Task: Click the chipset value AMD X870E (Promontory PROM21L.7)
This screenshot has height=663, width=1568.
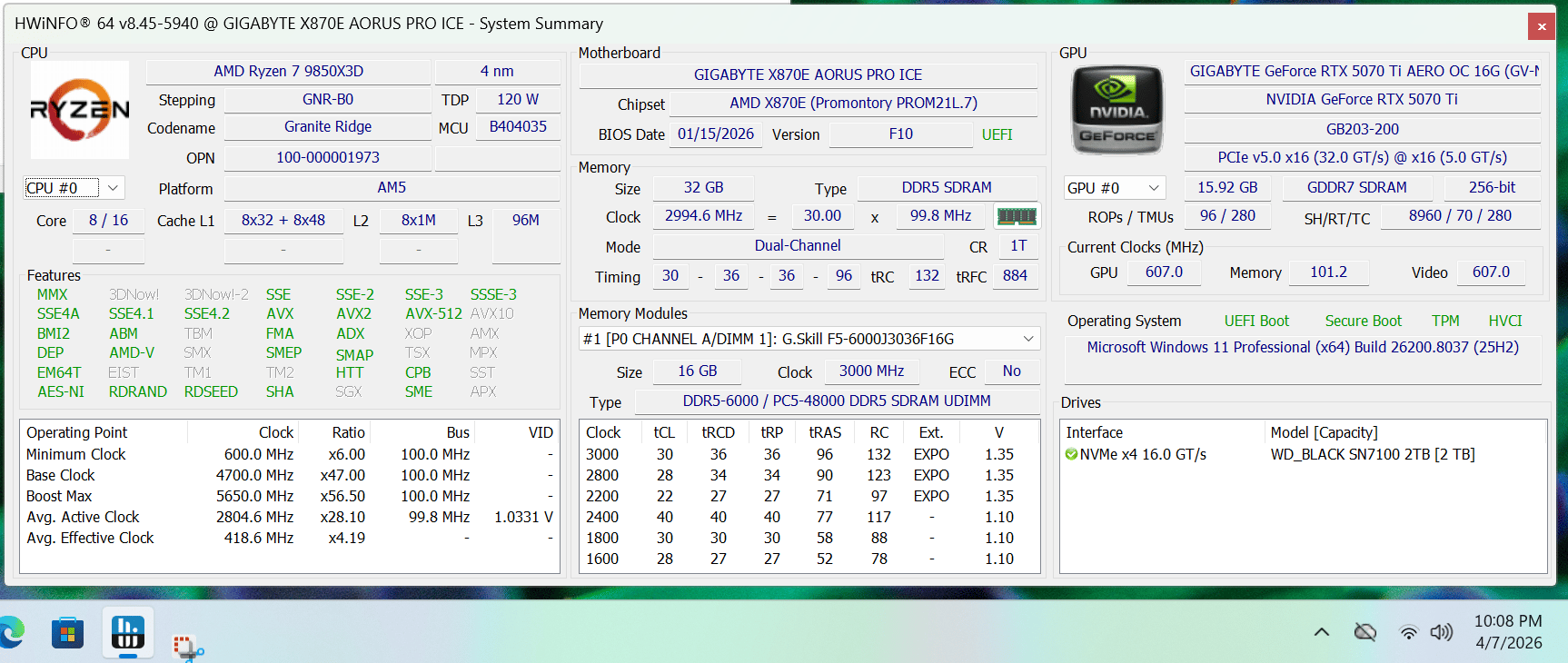Action: 854,103
